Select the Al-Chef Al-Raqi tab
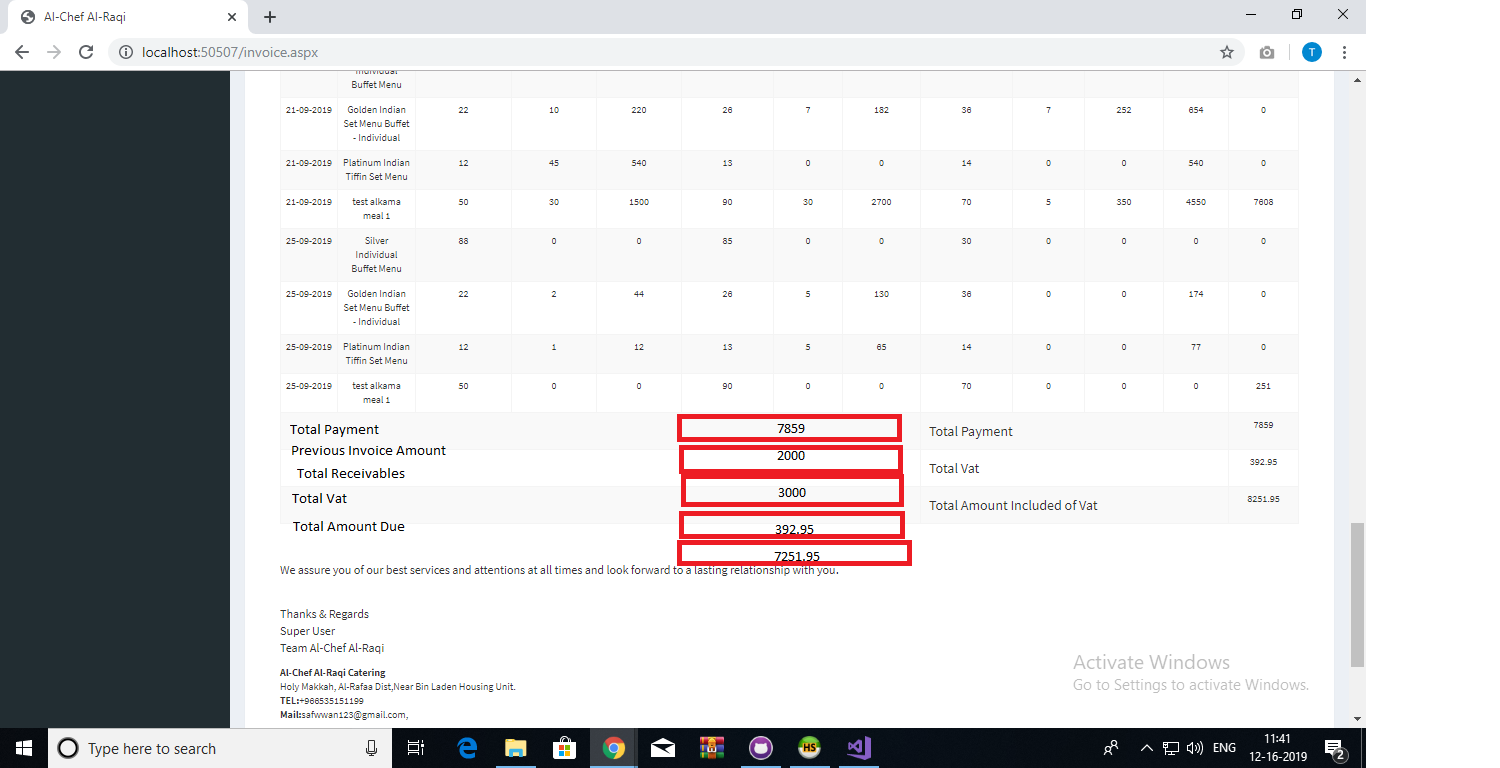This screenshot has width=1500, height=768. [x=120, y=17]
